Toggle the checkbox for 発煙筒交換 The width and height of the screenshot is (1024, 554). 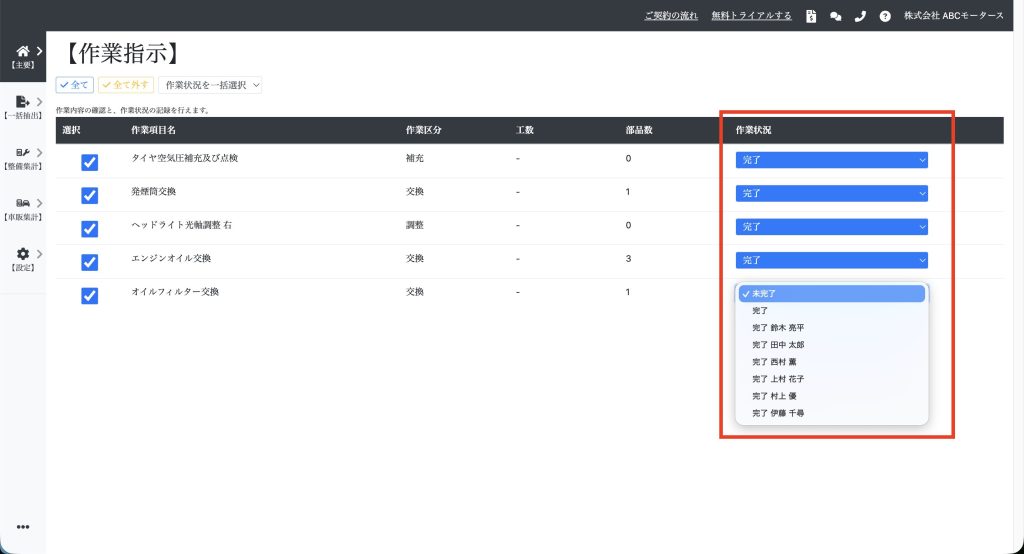89,195
